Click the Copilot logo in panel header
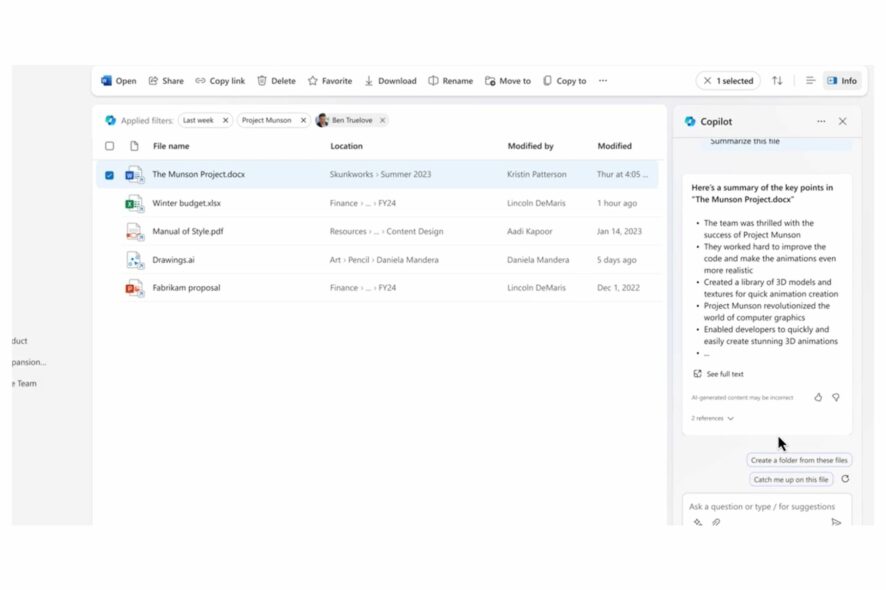886x590 pixels. pyautogui.click(x=690, y=122)
